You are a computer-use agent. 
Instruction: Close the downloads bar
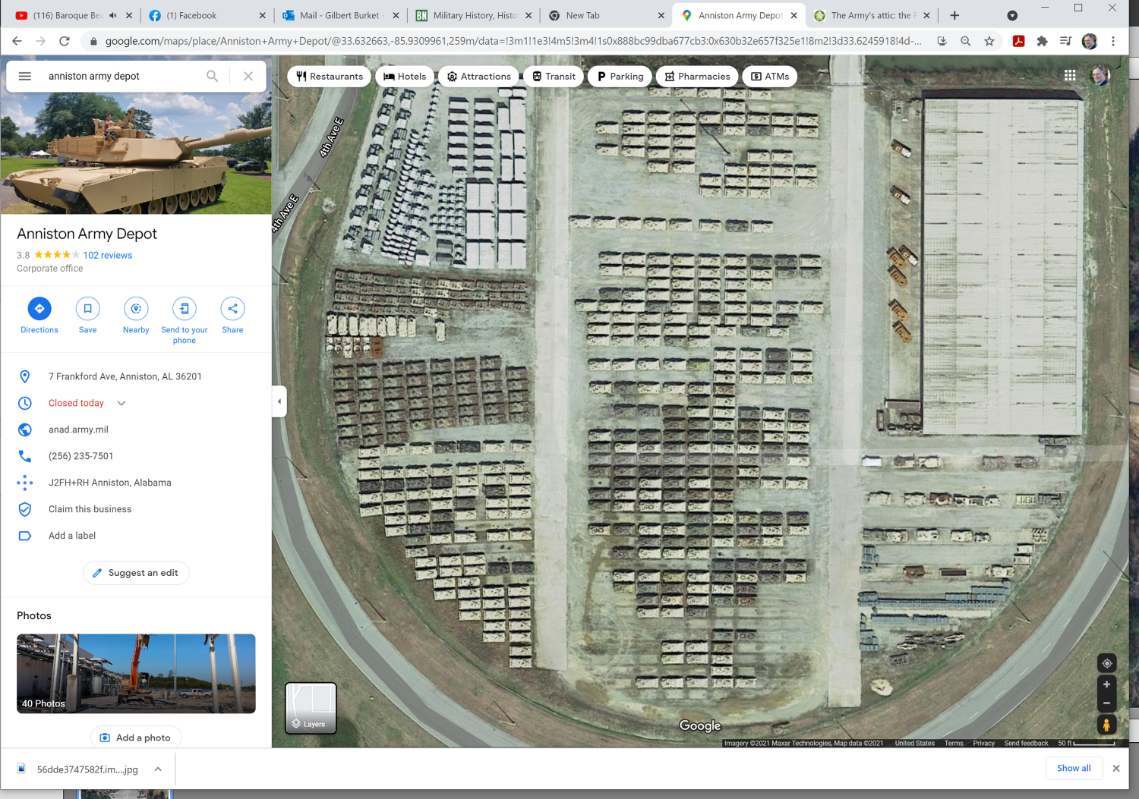coord(1116,768)
